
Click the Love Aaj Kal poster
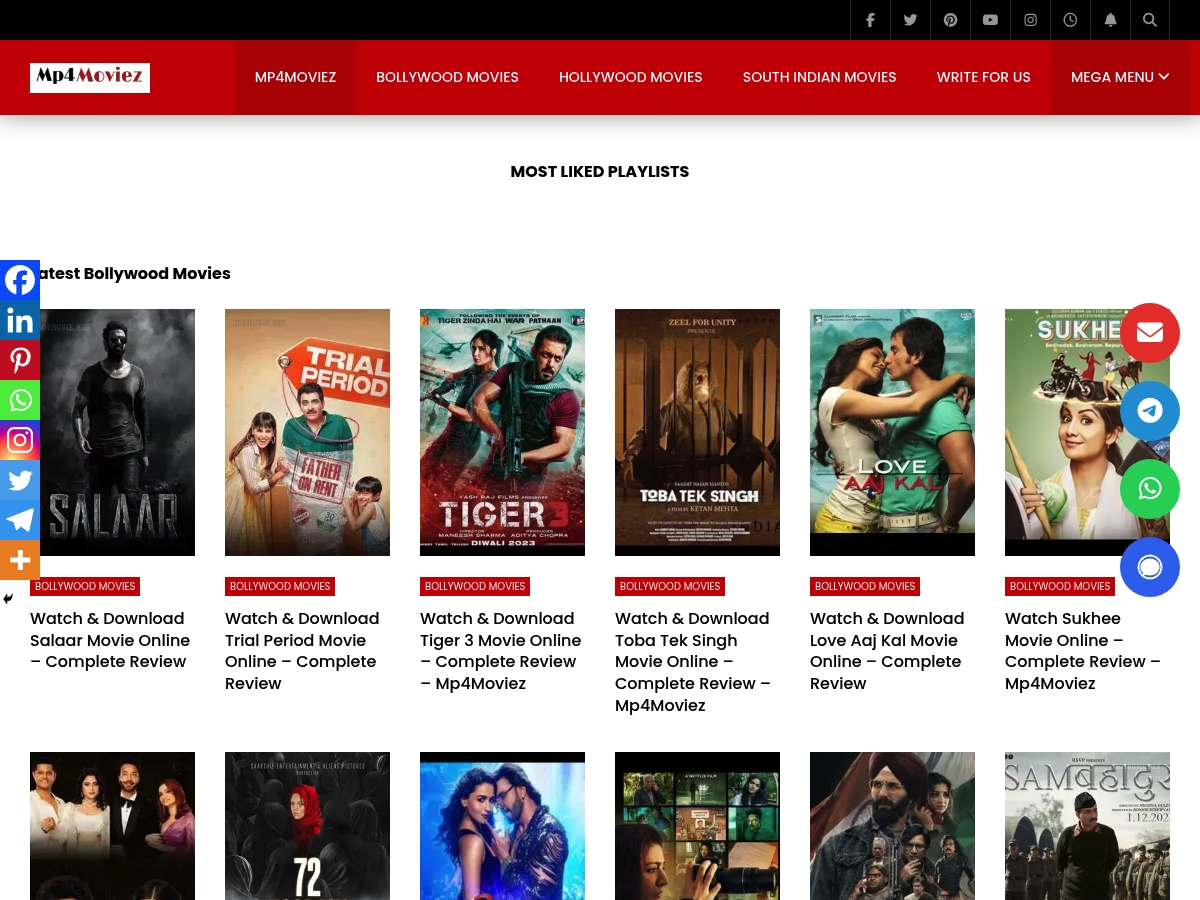[x=892, y=432]
